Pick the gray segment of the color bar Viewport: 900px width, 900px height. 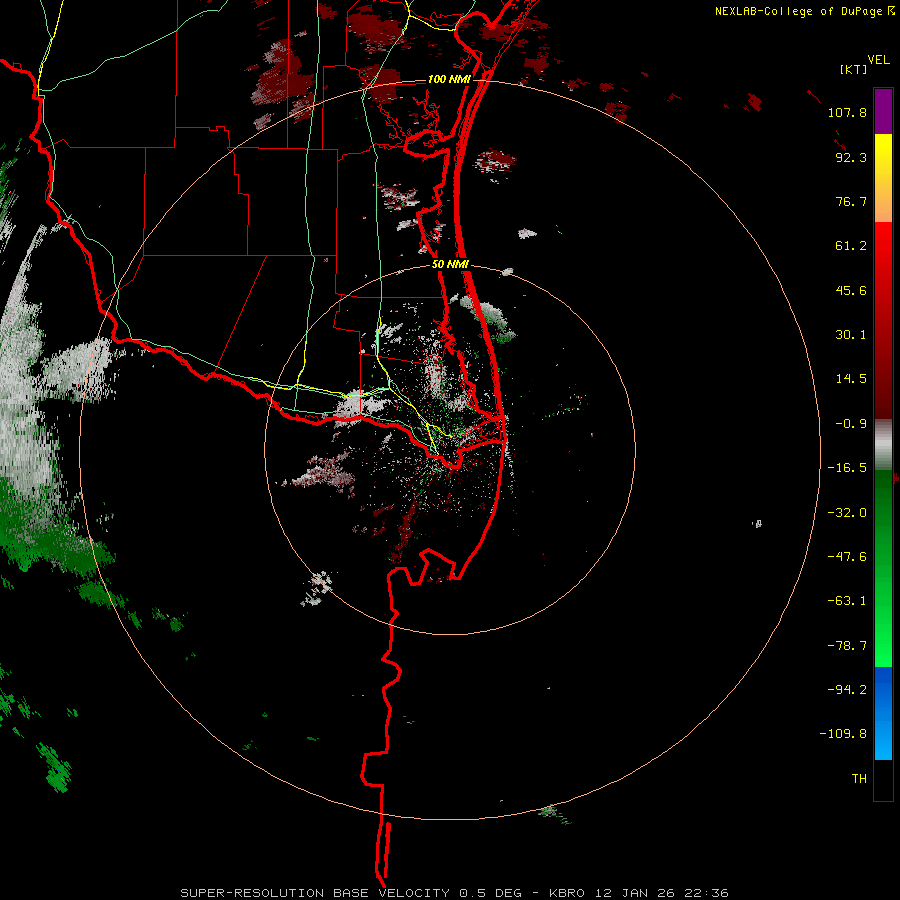[x=883, y=445]
